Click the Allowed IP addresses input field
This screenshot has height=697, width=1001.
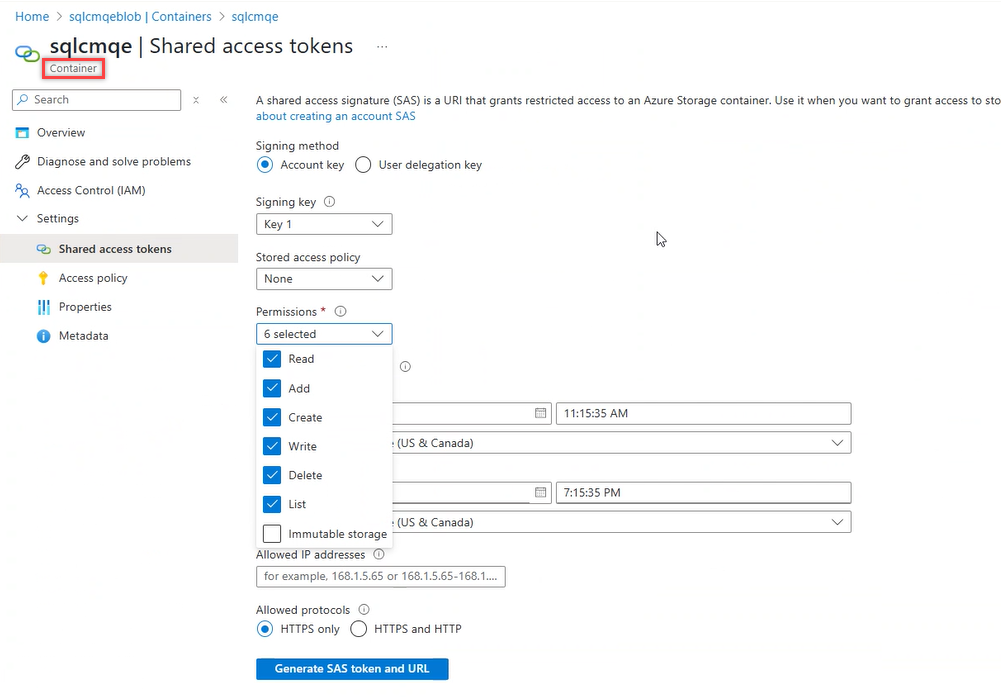click(380, 577)
